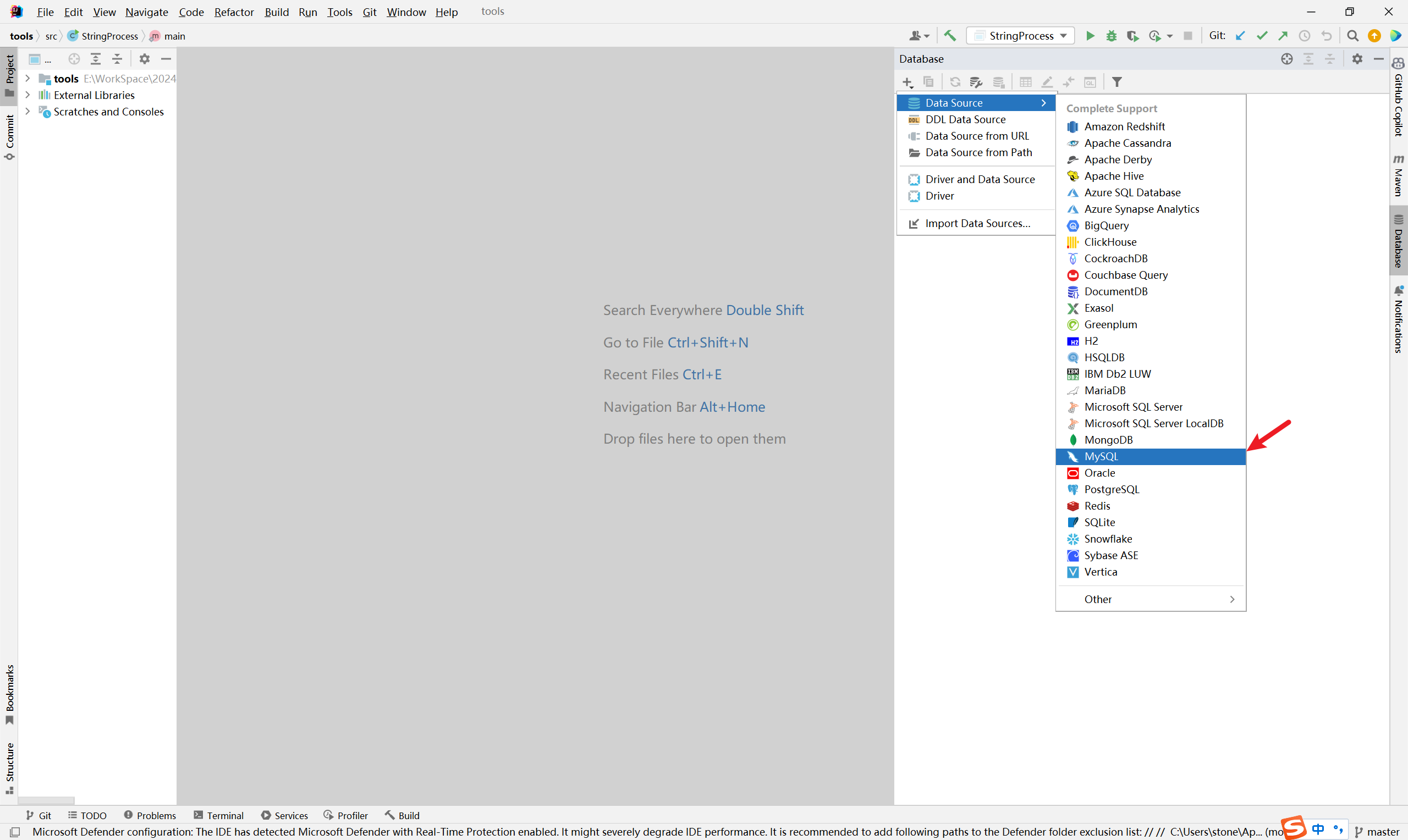Image resolution: width=1408 pixels, height=840 pixels.
Task: Select Oracle data source
Action: pos(1151,473)
